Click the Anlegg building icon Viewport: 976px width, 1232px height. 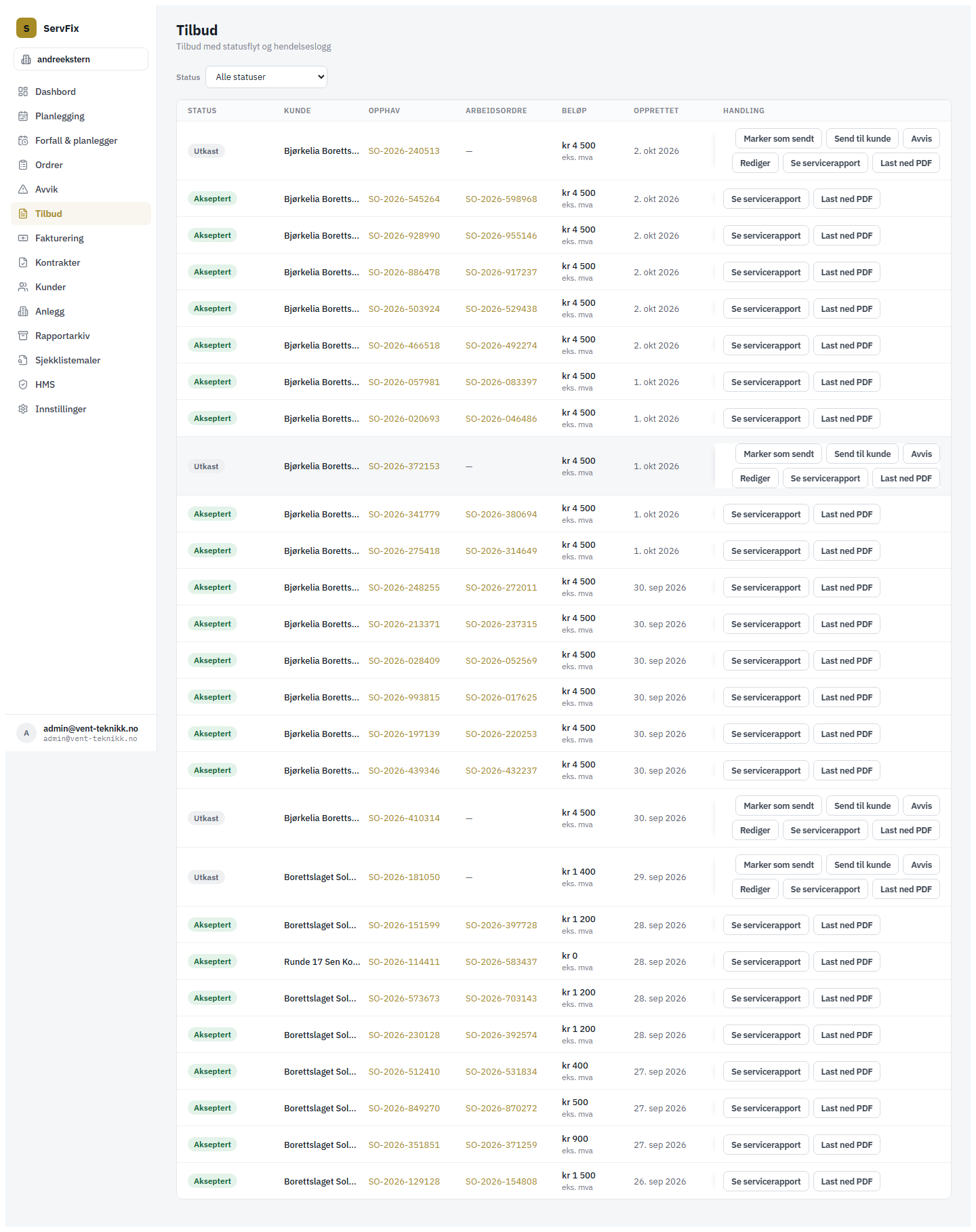click(23, 311)
